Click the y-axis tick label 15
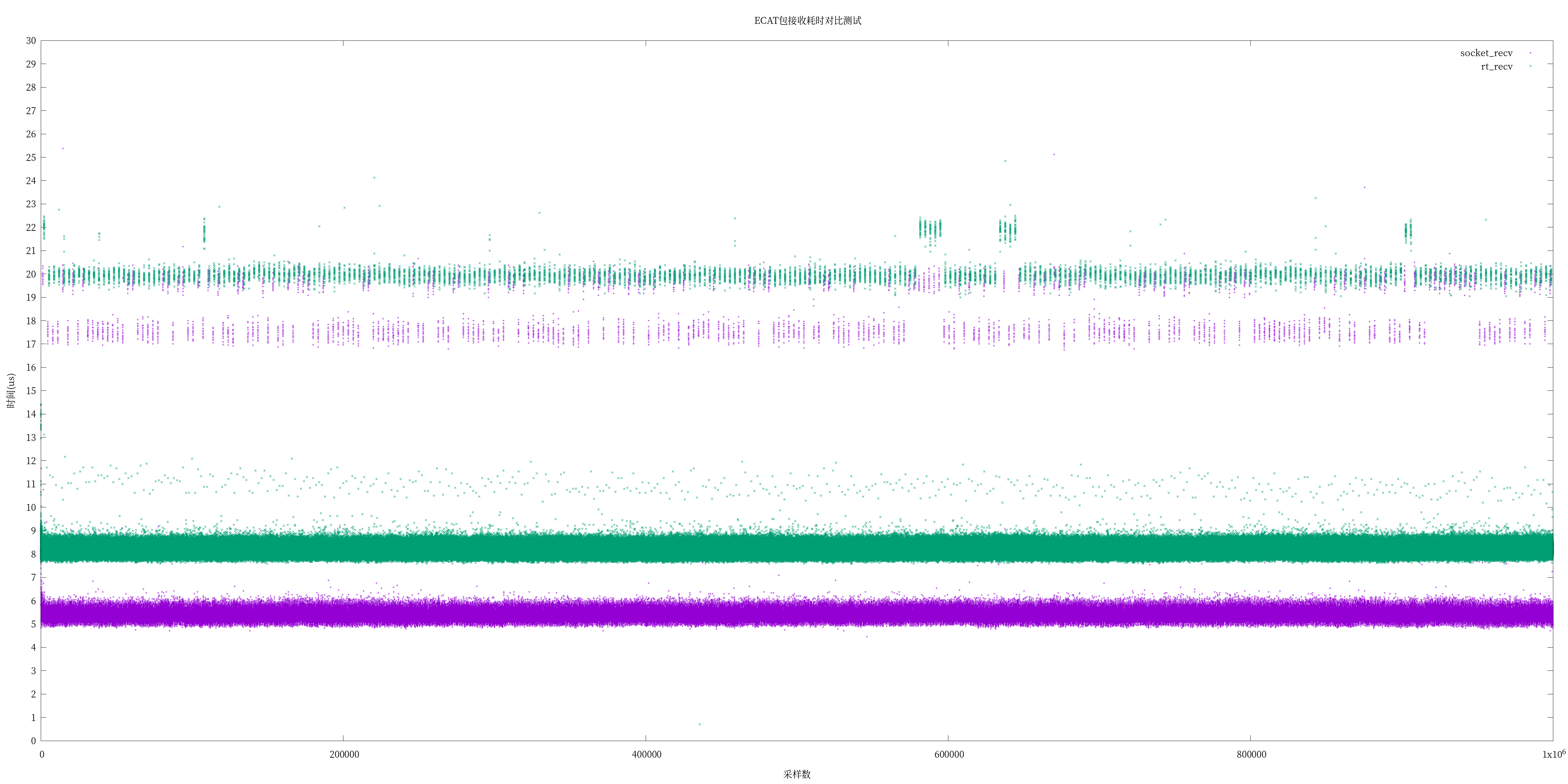The image size is (1568, 784). [31, 391]
